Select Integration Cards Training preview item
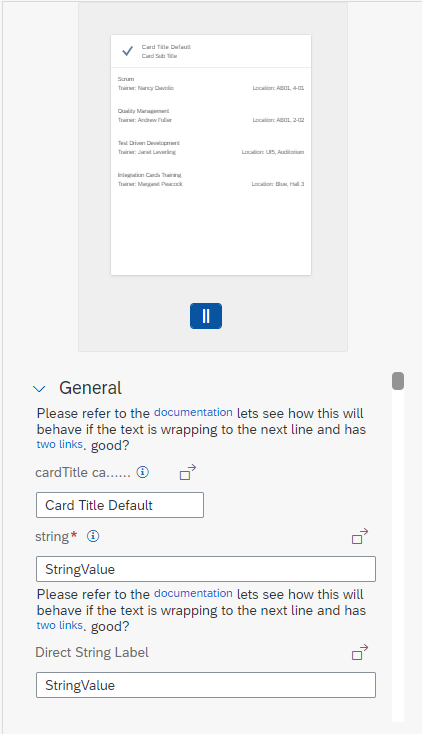422x734 pixels. point(211,179)
